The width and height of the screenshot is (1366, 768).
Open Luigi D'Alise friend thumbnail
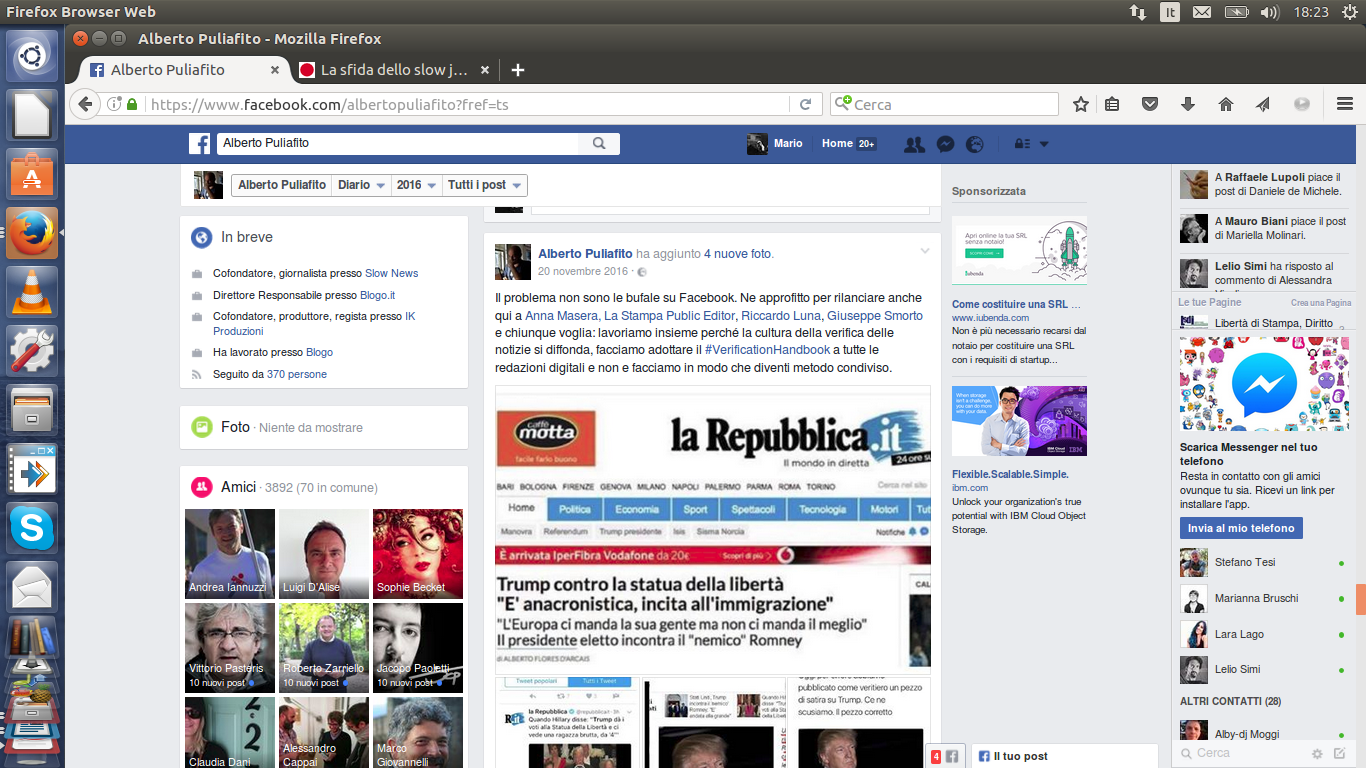pyautogui.click(x=324, y=554)
